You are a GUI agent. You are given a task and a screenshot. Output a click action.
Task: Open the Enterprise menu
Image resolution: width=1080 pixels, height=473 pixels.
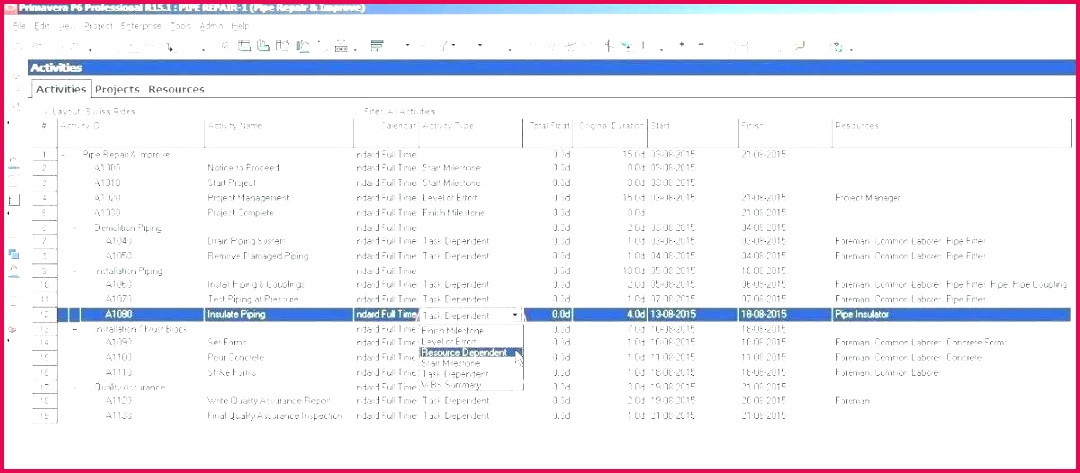(x=141, y=25)
